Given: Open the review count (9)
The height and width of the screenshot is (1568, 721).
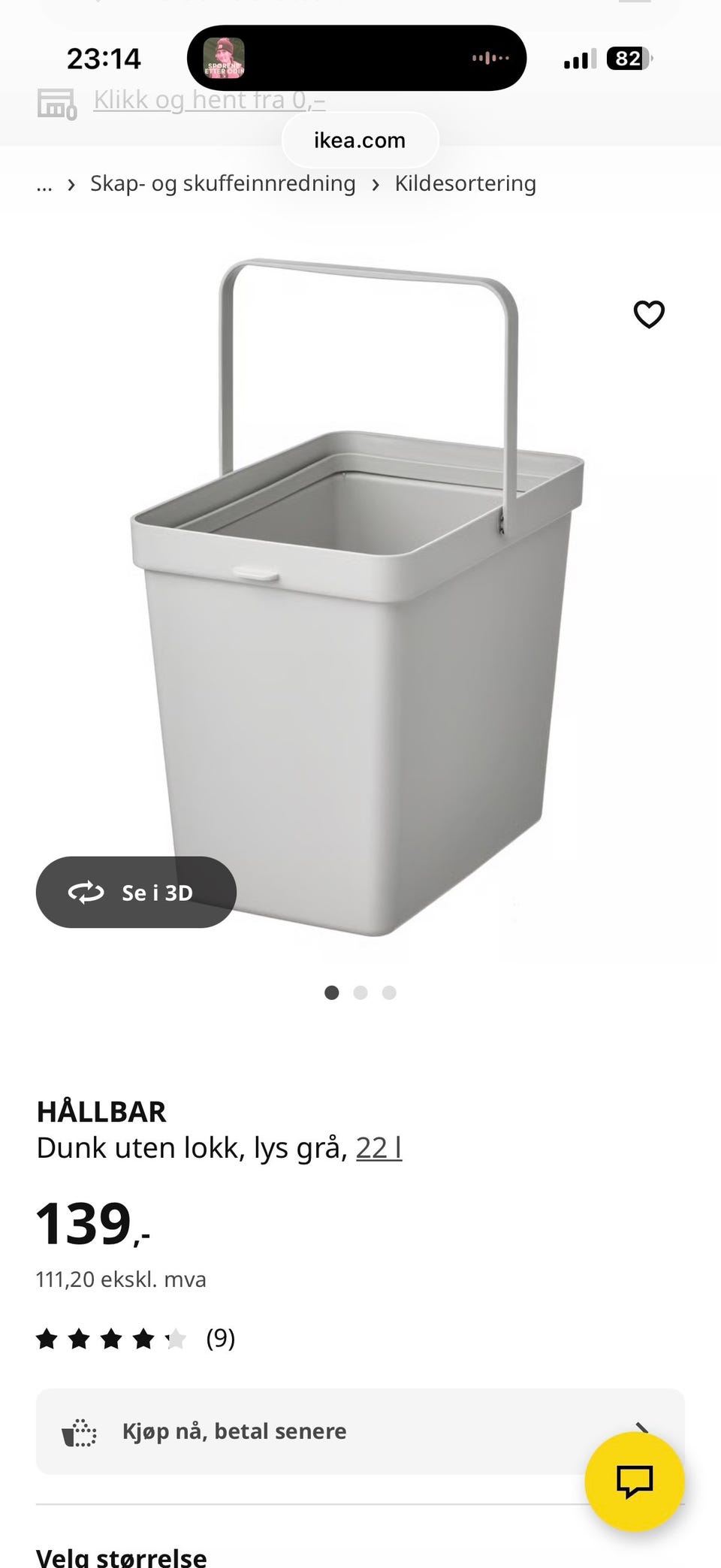Looking at the screenshot, I should 221,1338.
